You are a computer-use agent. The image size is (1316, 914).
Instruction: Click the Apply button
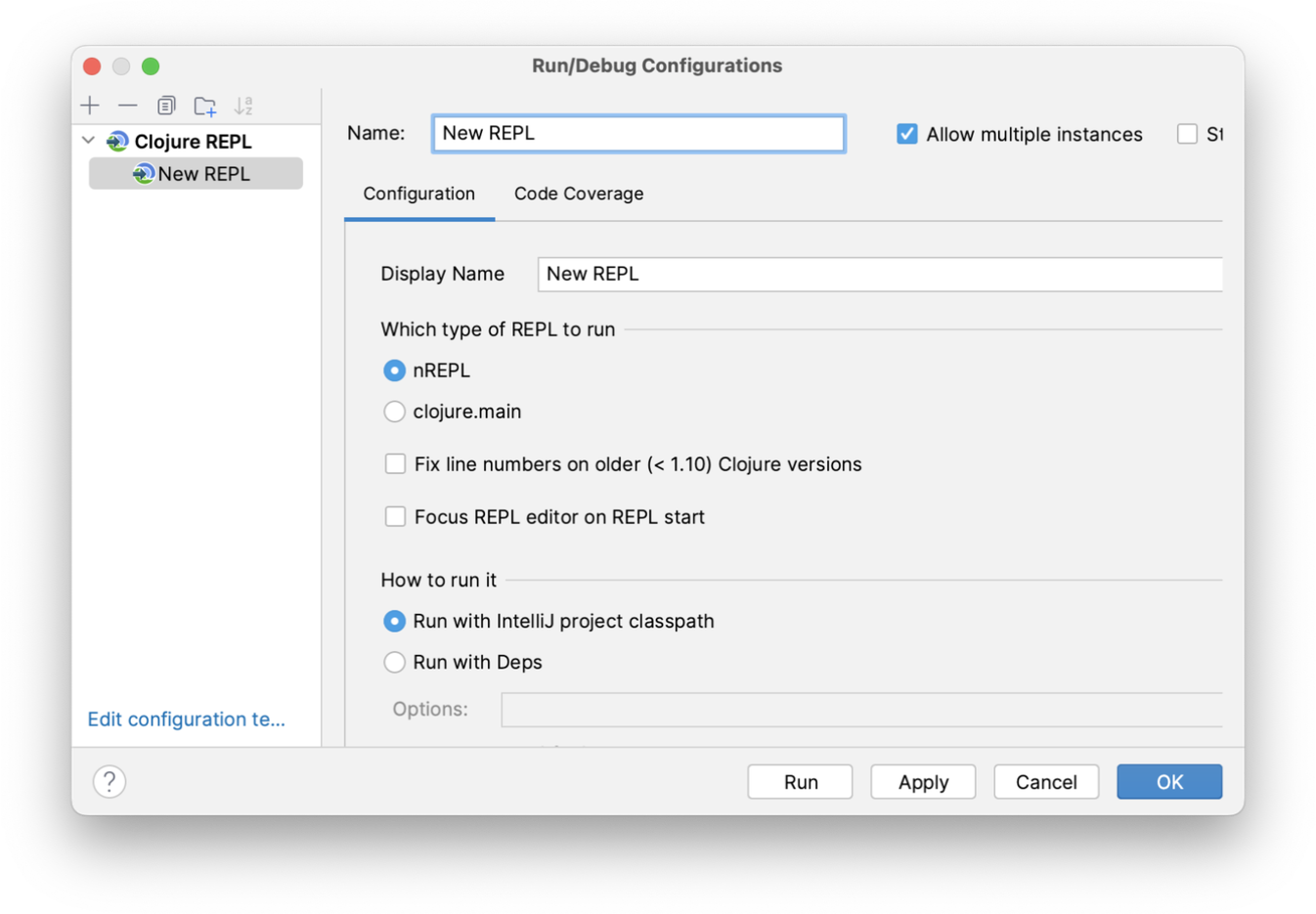pos(924,782)
